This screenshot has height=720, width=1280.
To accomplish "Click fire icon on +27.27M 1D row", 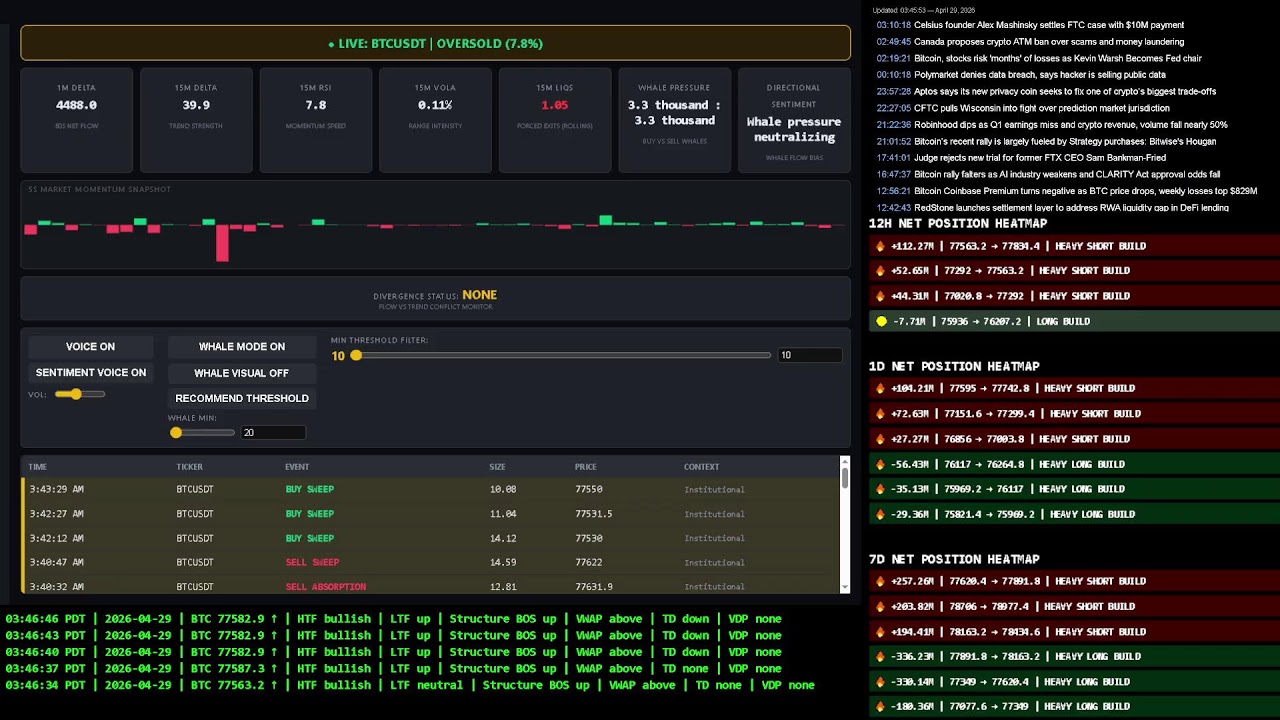I will [881, 439].
